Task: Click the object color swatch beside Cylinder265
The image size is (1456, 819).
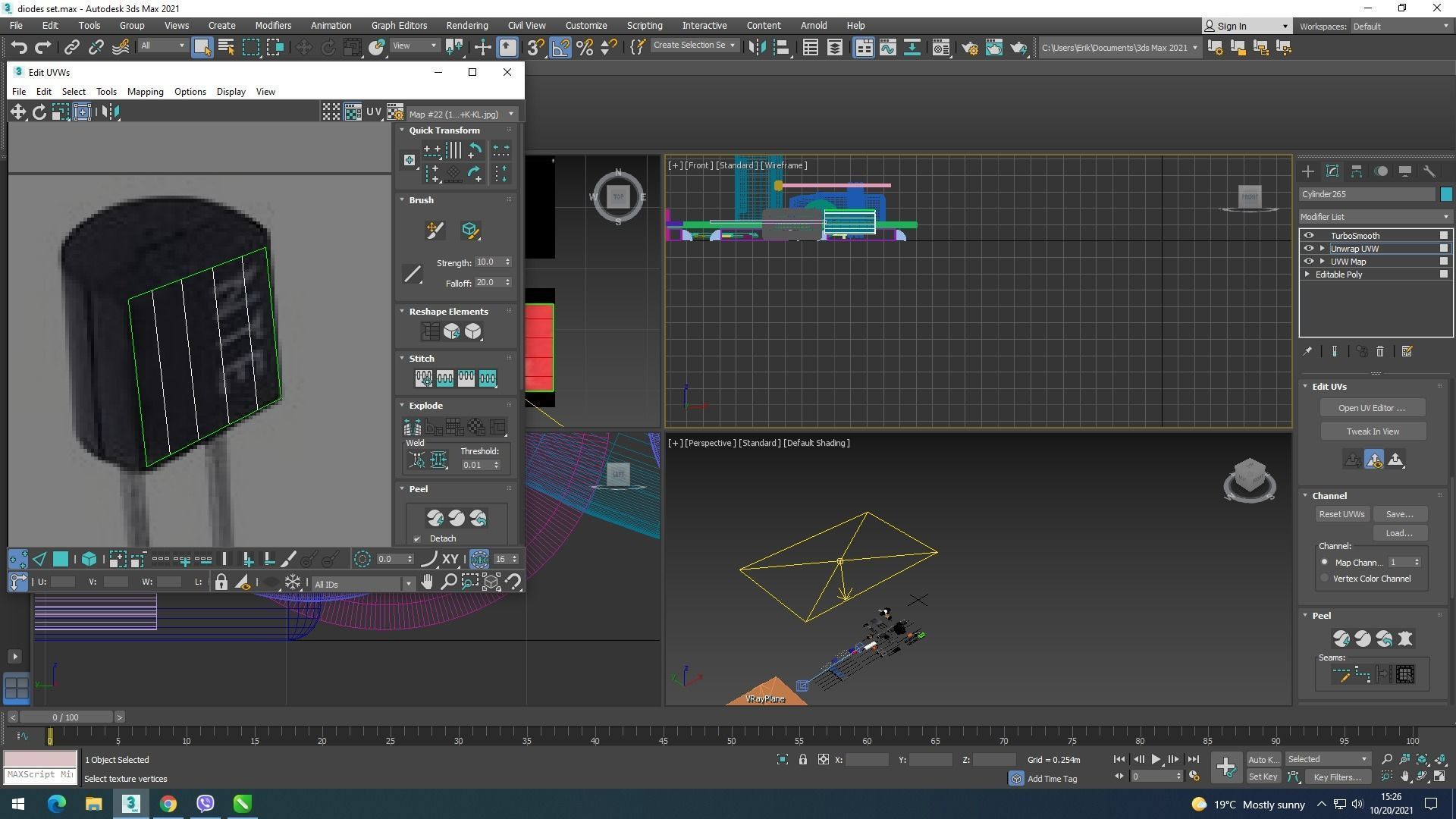Action: coord(1446,194)
